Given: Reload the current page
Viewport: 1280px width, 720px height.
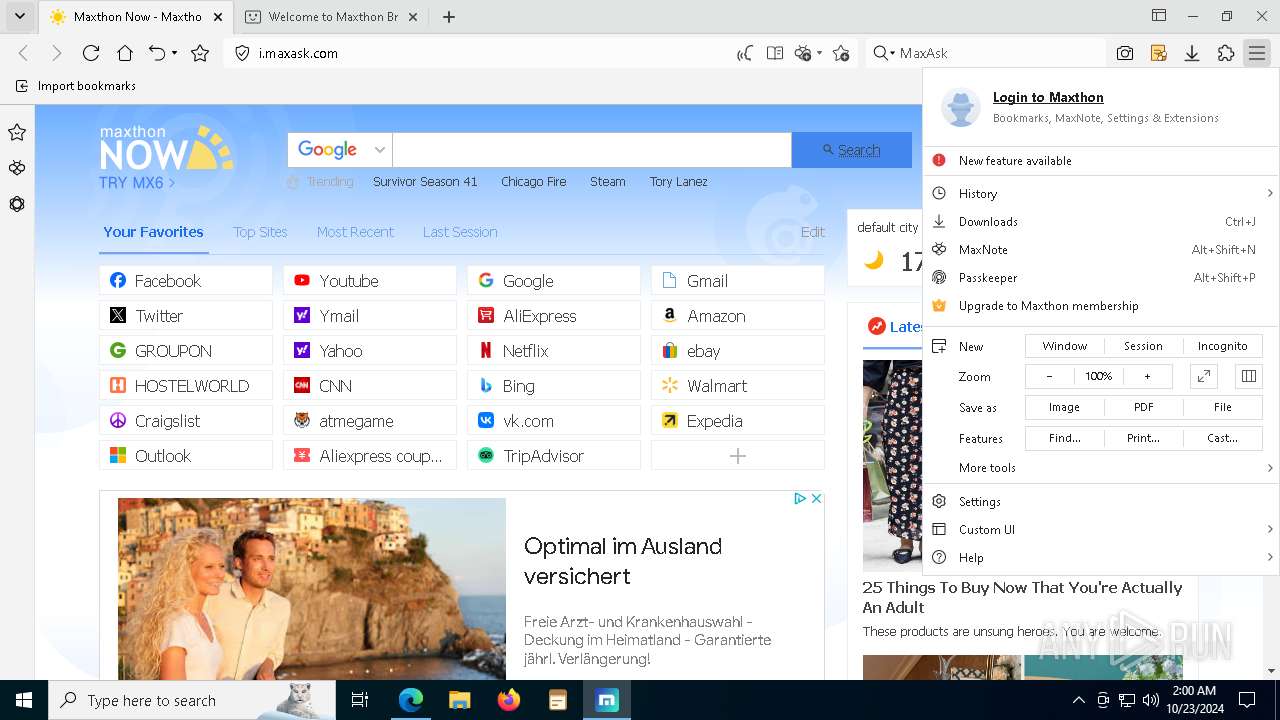Looking at the screenshot, I should click(x=91, y=53).
